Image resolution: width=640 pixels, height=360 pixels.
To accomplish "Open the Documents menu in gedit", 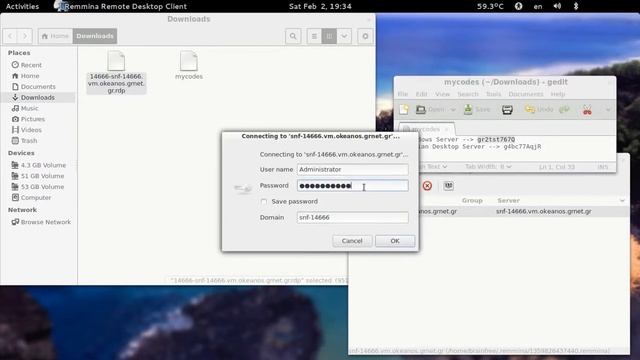I will (526, 94).
